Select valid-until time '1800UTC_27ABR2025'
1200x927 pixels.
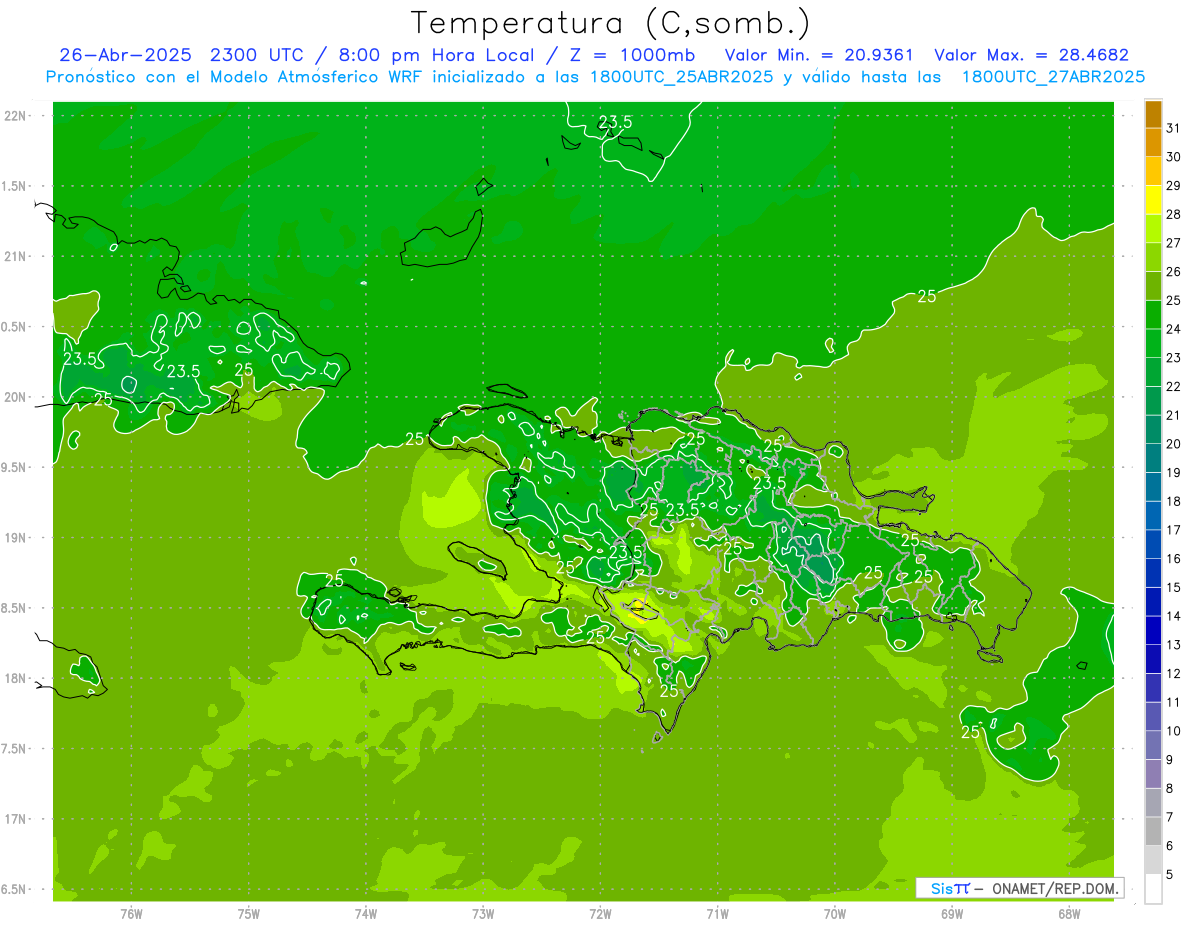coord(1053,77)
